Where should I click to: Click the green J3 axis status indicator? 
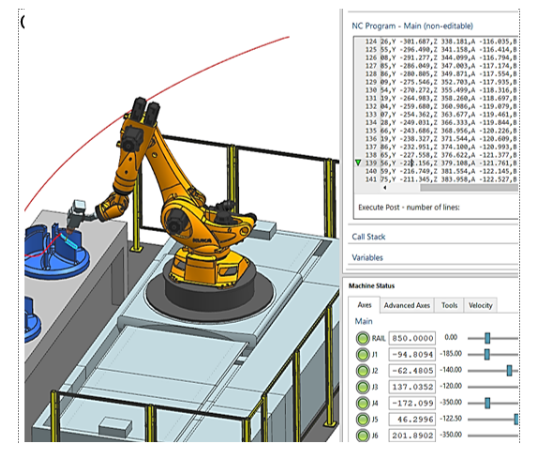click(x=362, y=387)
